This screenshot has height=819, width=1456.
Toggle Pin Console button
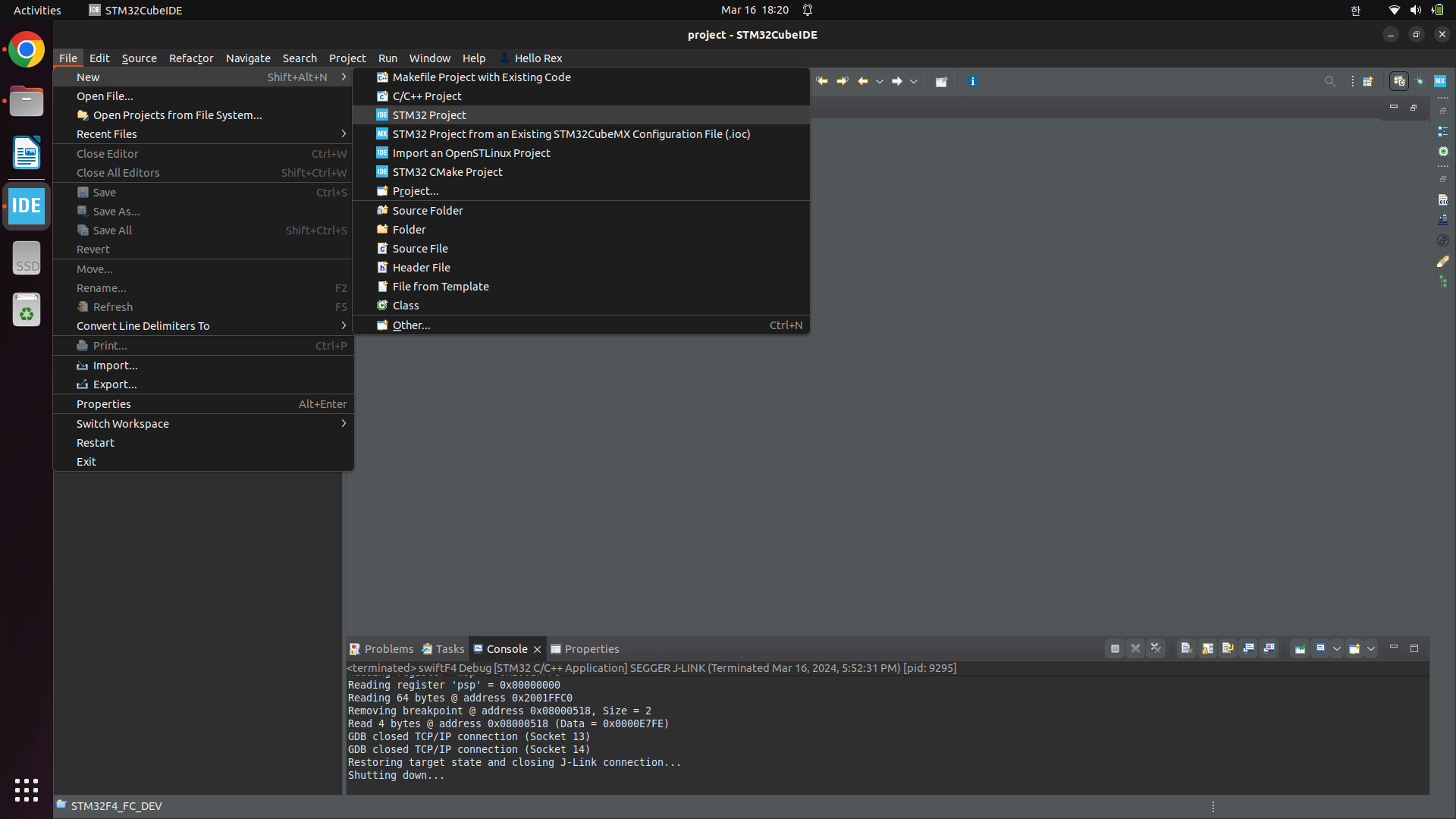point(1300,648)
